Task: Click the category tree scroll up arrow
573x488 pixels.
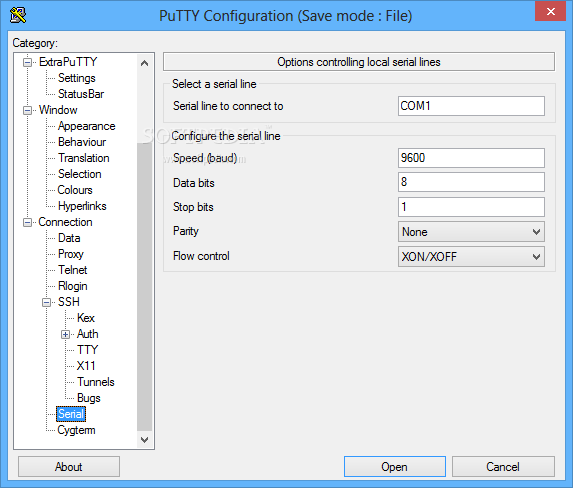Action: [144, 63]
